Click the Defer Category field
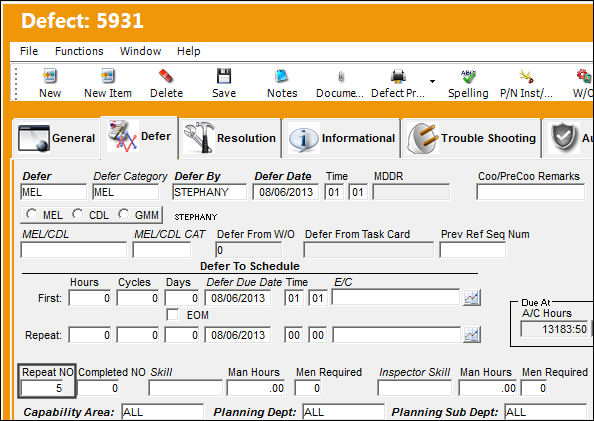This screenshot has height=421, width=594. click(x=125, y=192)
